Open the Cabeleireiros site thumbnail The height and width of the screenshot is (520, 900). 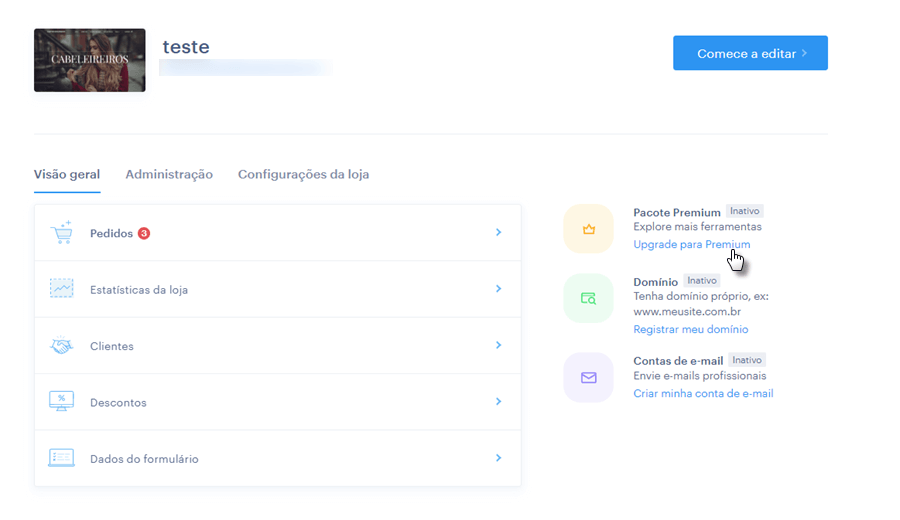tap(90, 60)
